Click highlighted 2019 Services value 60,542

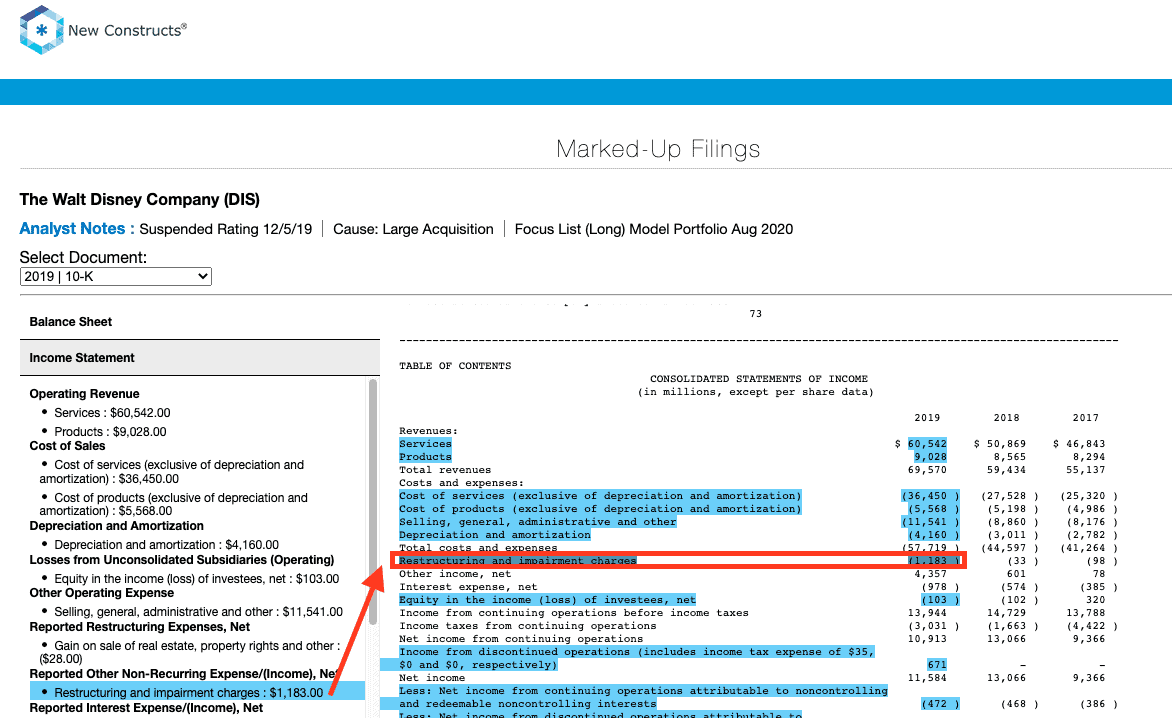(x=928, y=444)
